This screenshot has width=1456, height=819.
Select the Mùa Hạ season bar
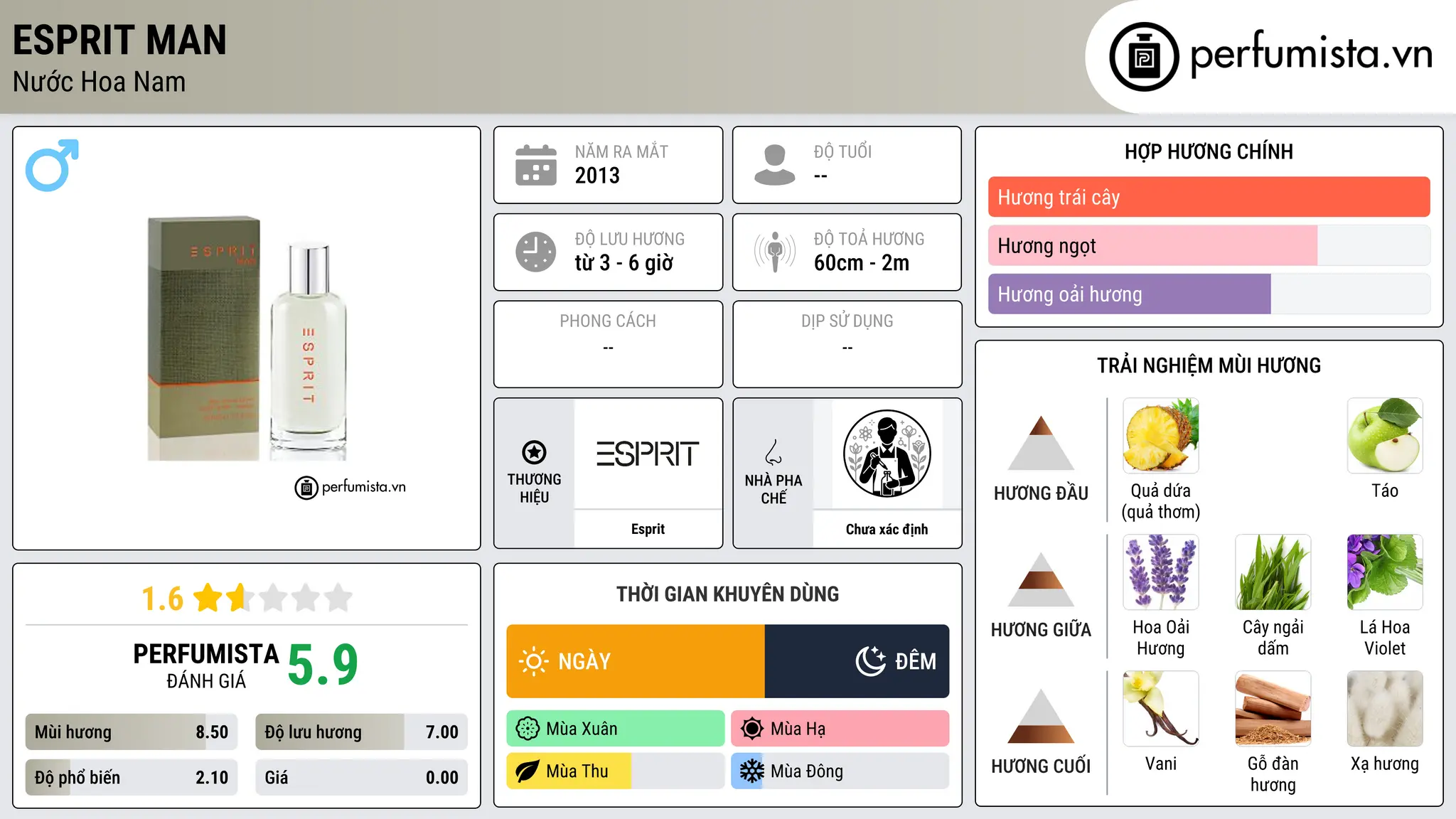point(840,729)
